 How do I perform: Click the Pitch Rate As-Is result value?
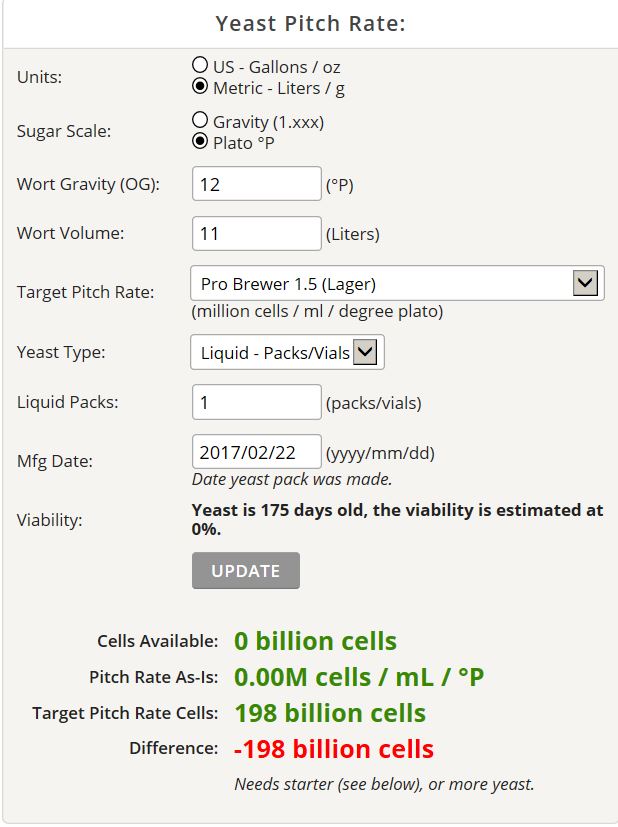pyautogui.click(x=358, y=677)
